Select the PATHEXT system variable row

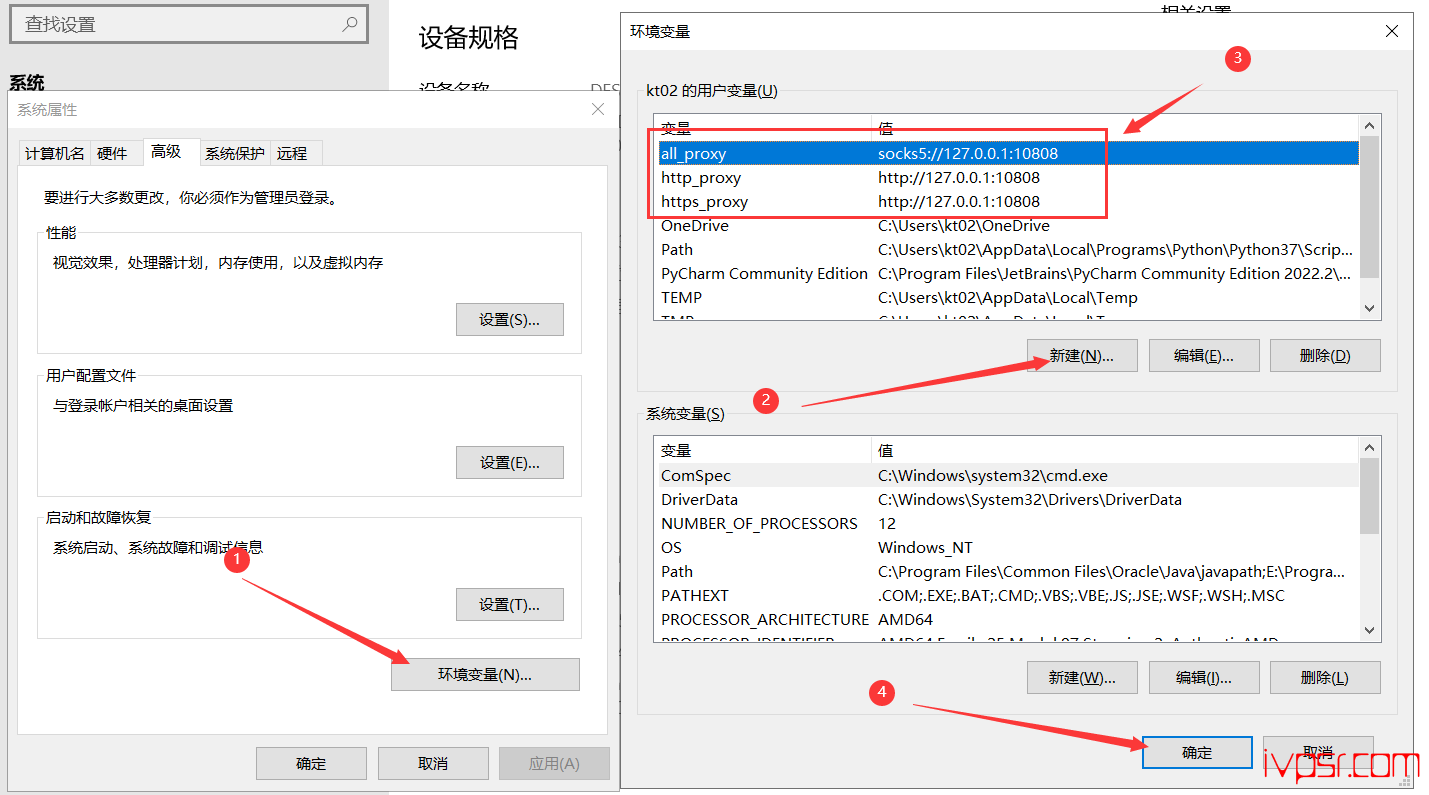pyautogui.click(x=1007, y=595)
